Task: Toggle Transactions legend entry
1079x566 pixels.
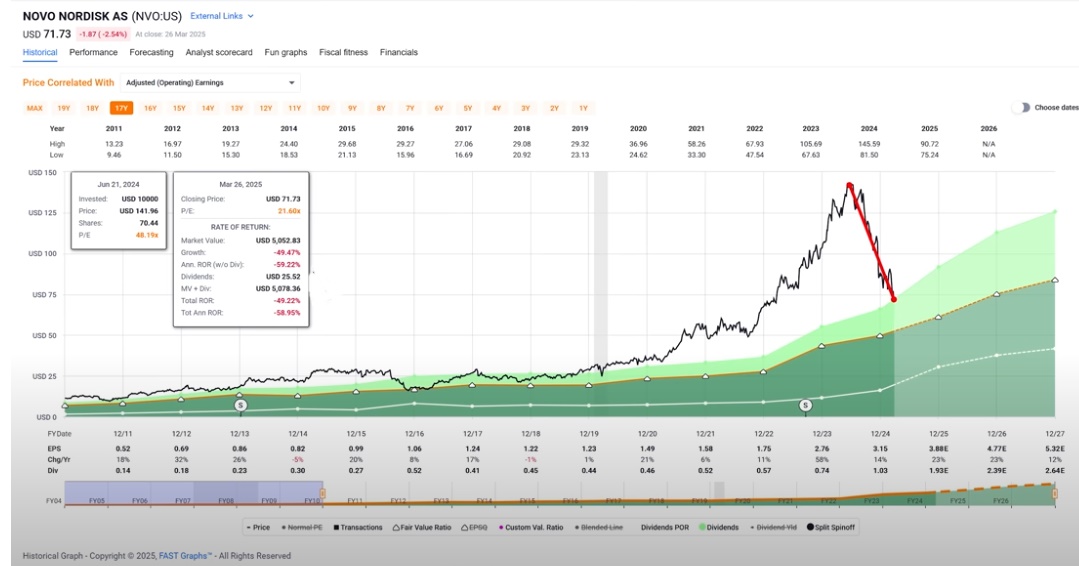Action: click(358, 527)
